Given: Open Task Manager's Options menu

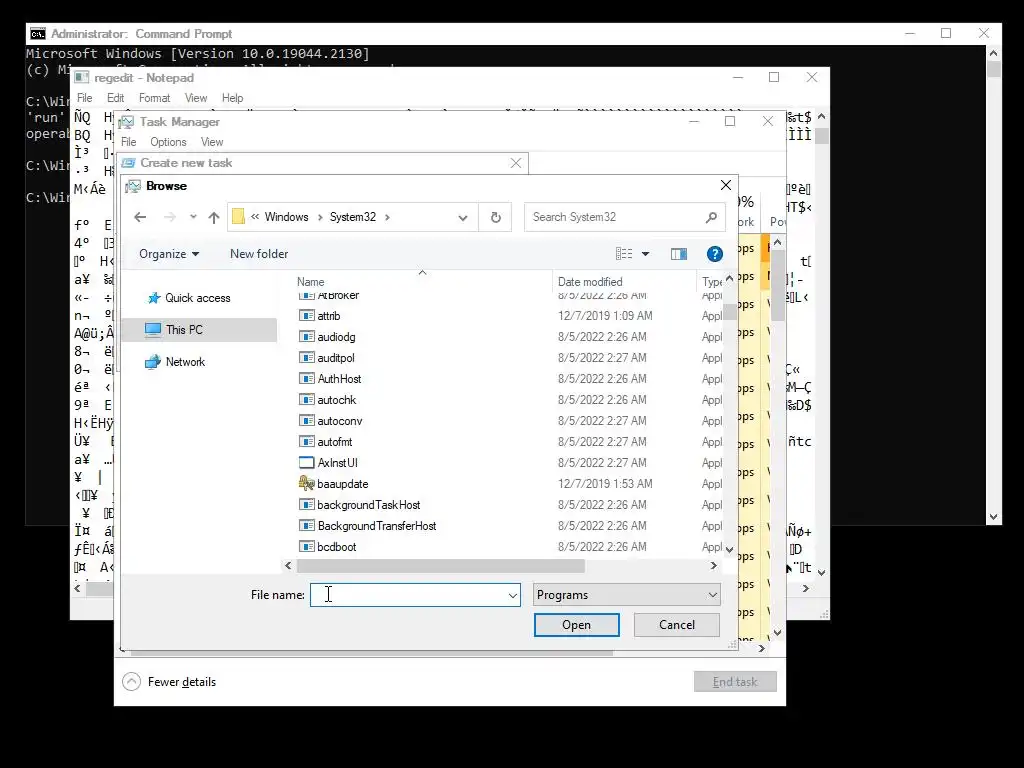Looking at the screenshot, I should click(x=168, y=142).
